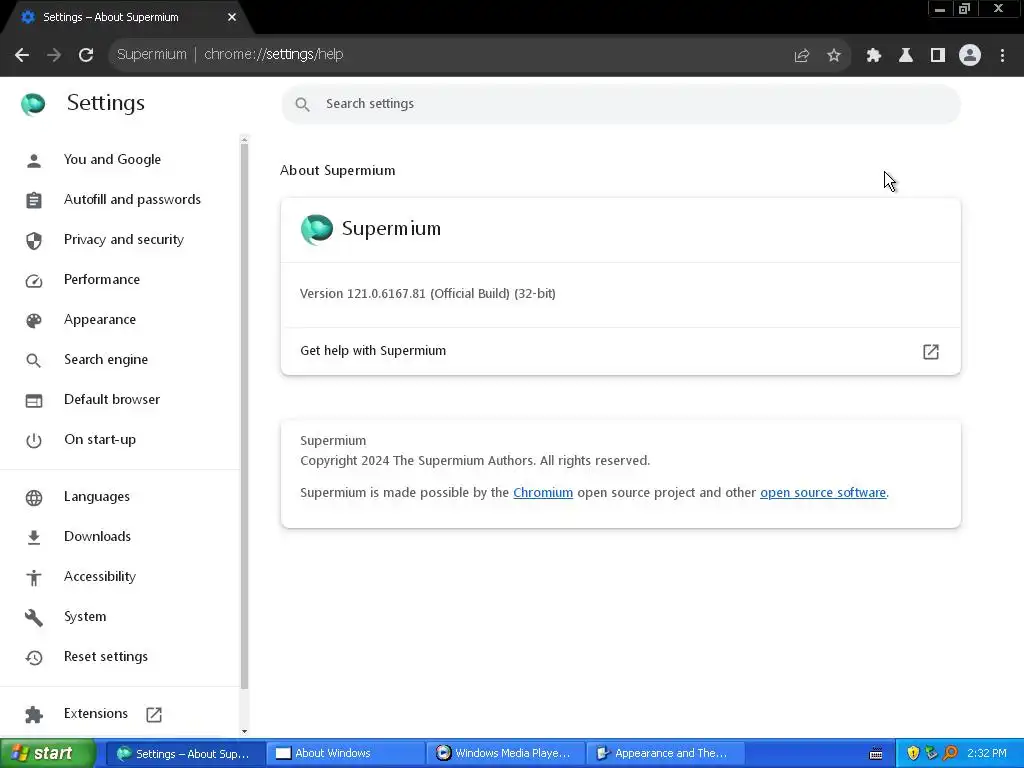Toggle the side panel icon

(x=937, y=56)
